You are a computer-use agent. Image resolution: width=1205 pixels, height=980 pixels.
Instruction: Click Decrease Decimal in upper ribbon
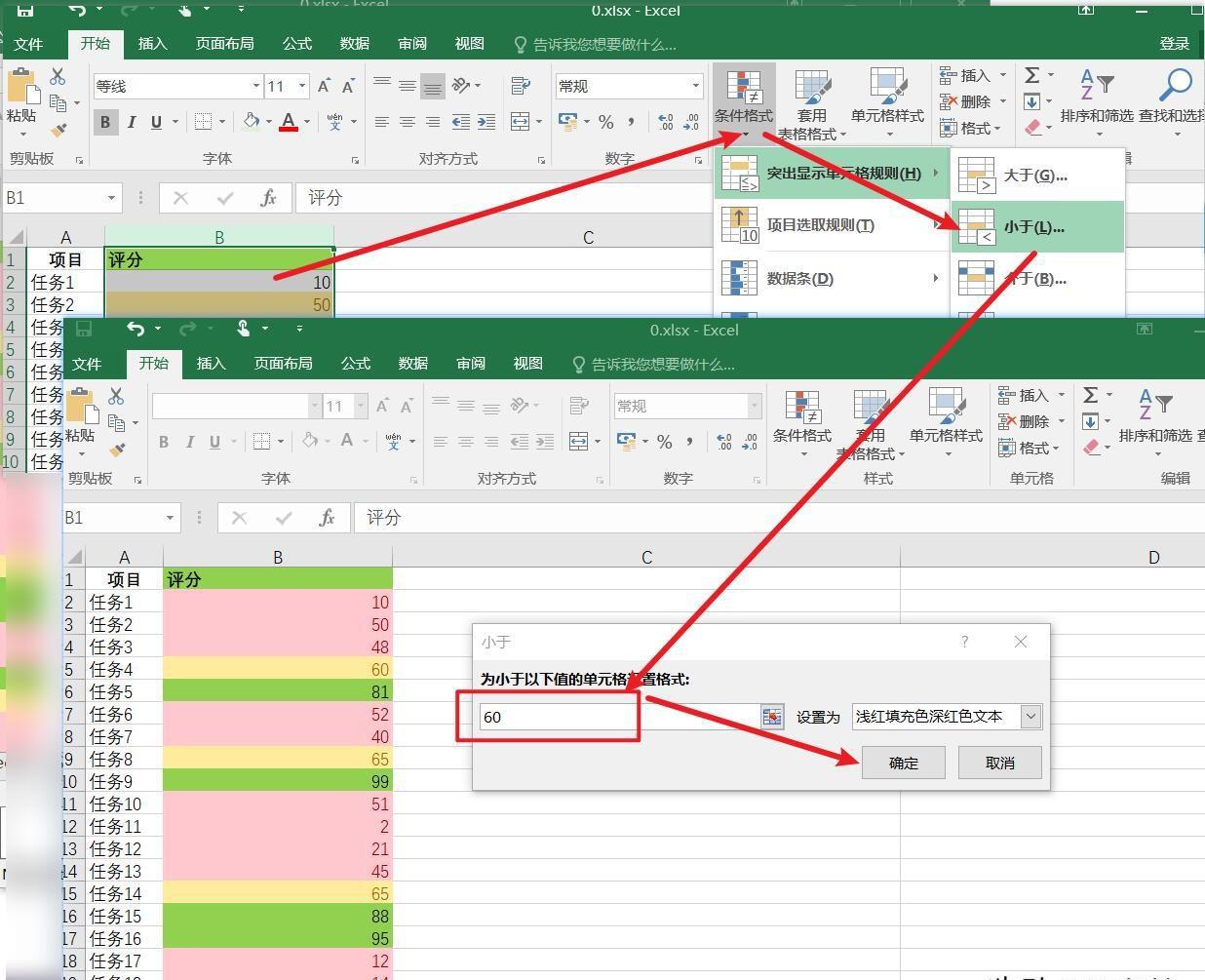pyautogui.click(x=691, y=122)
